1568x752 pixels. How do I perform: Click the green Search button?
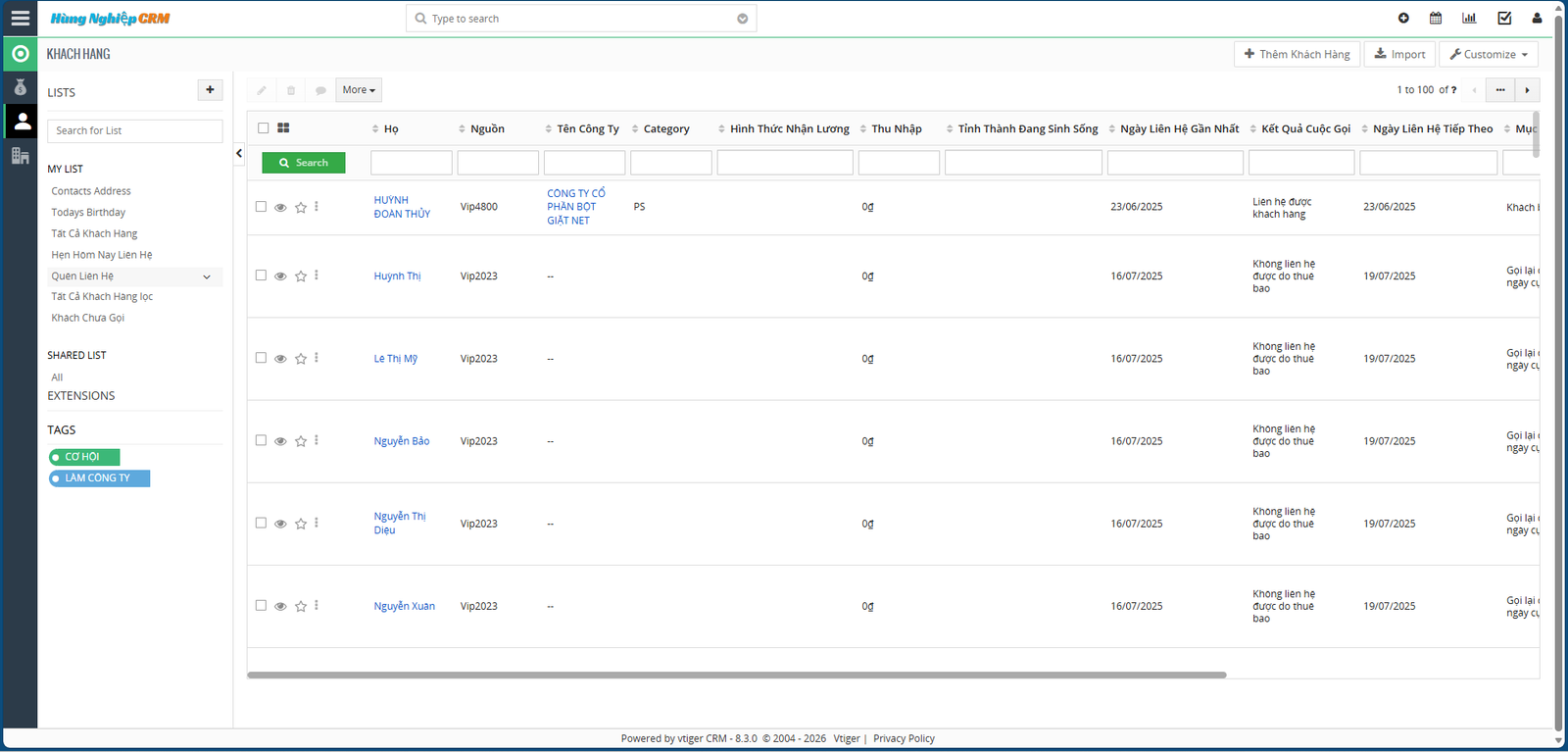point(304,163)
